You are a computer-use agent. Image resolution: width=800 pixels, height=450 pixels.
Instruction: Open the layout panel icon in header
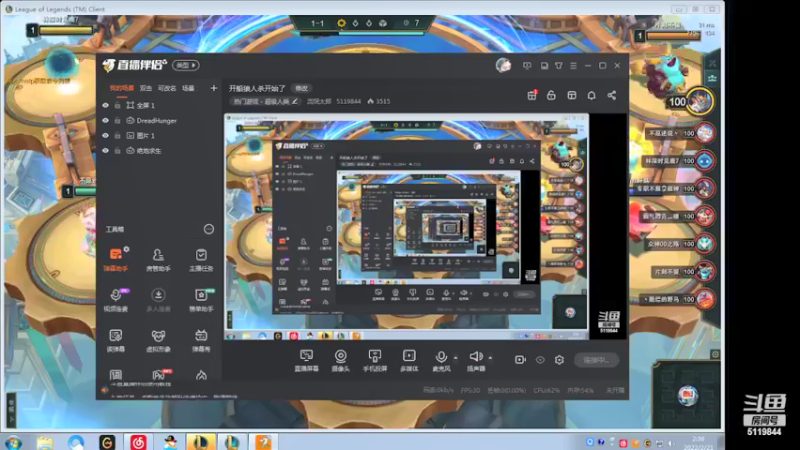(571, 95)
